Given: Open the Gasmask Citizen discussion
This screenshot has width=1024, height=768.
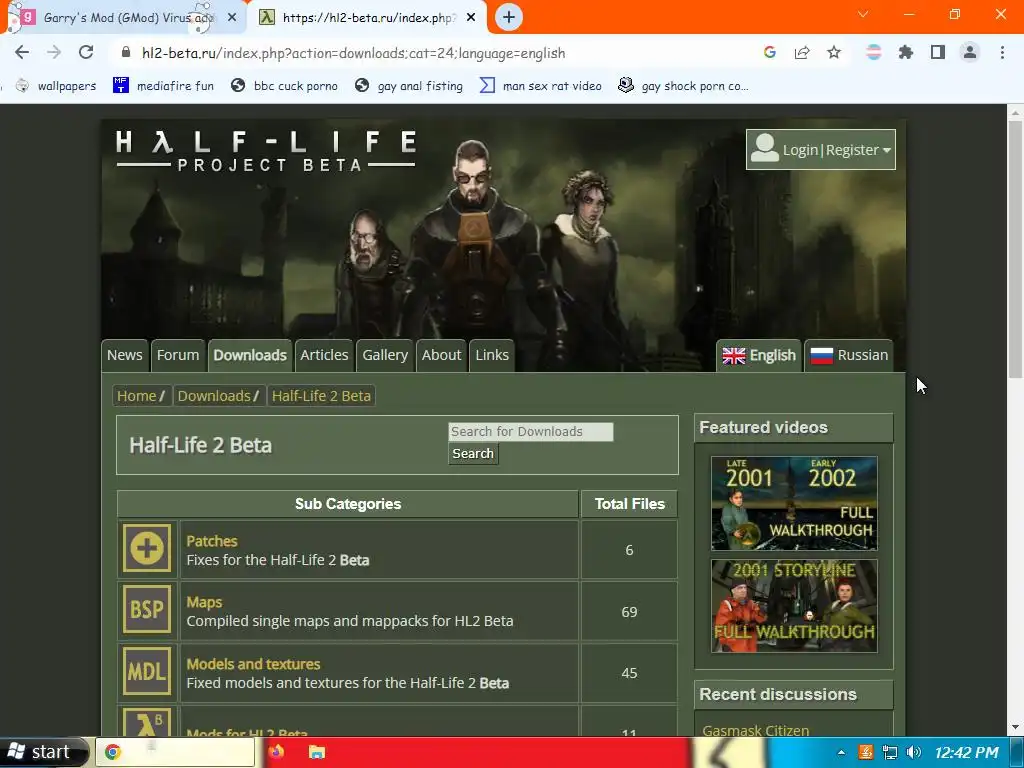Looking at the screenshot, I should pos(756,730).
